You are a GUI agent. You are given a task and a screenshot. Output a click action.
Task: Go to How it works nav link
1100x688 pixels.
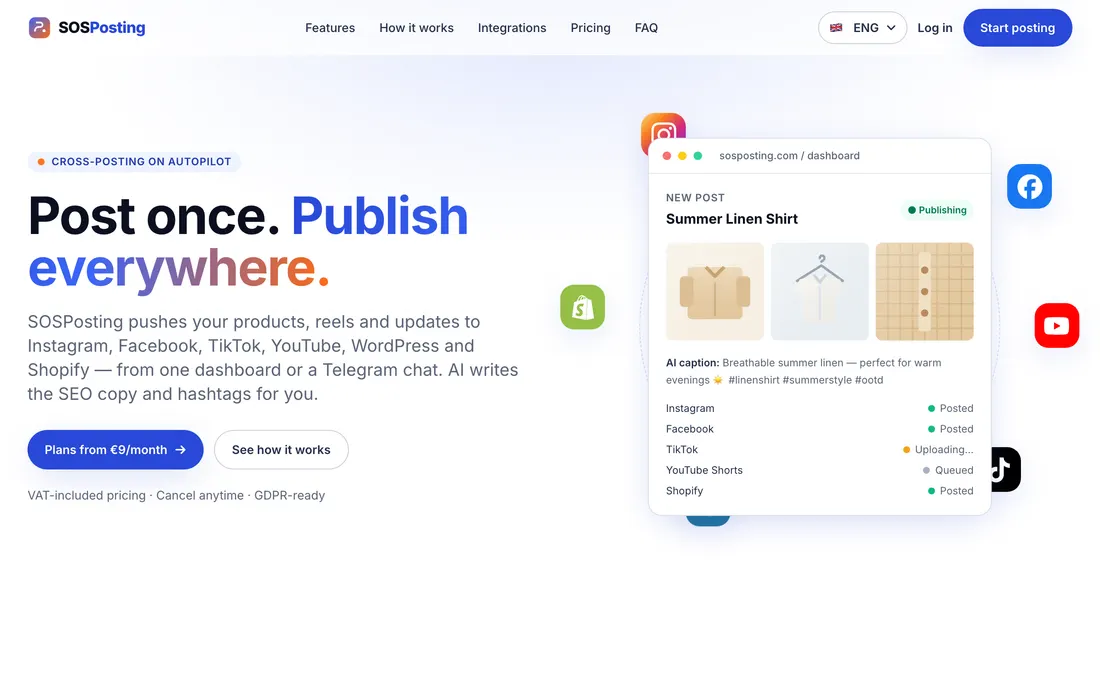tap(416, 28)
